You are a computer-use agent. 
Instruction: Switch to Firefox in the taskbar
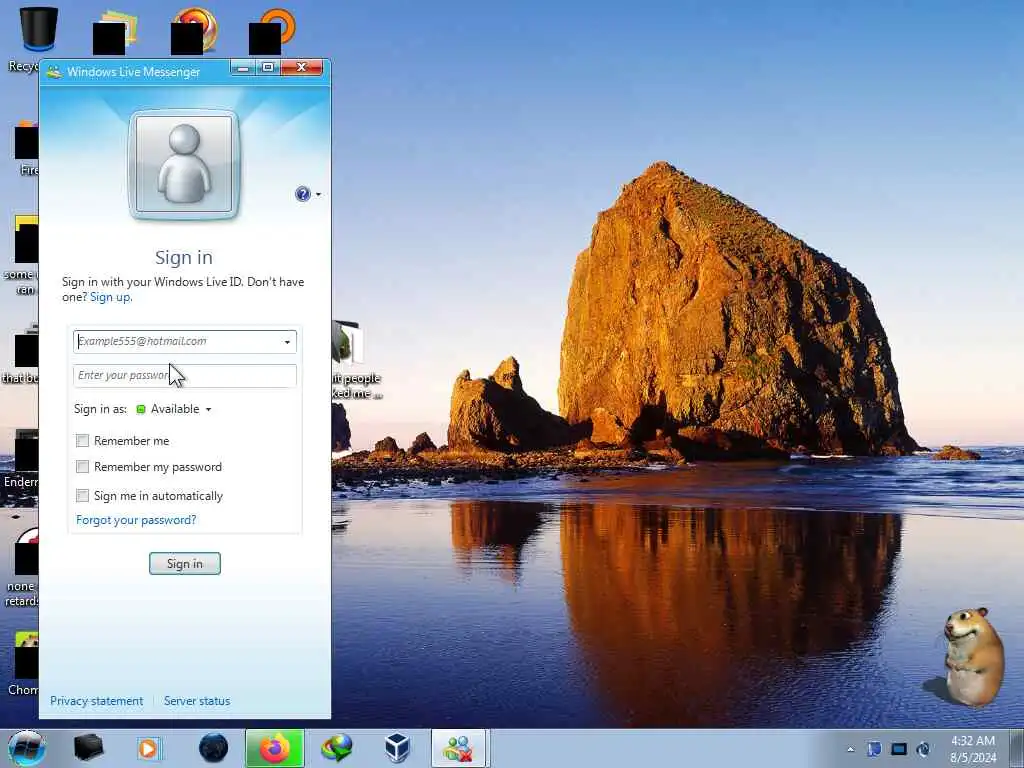pyautogui.click(x=275, y=748)
